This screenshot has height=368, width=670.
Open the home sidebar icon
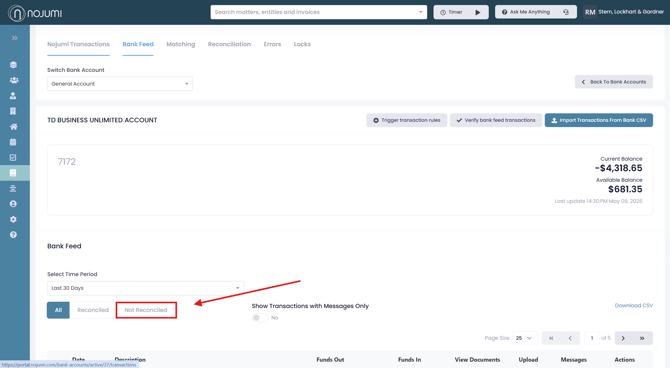14,127
